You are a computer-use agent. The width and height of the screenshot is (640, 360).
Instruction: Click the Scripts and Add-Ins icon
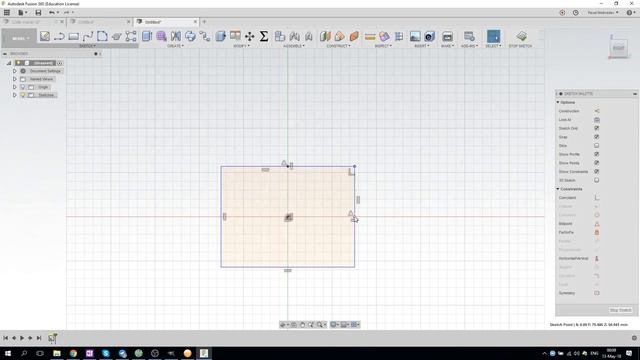pyautogui.click(x=469, y=36)
